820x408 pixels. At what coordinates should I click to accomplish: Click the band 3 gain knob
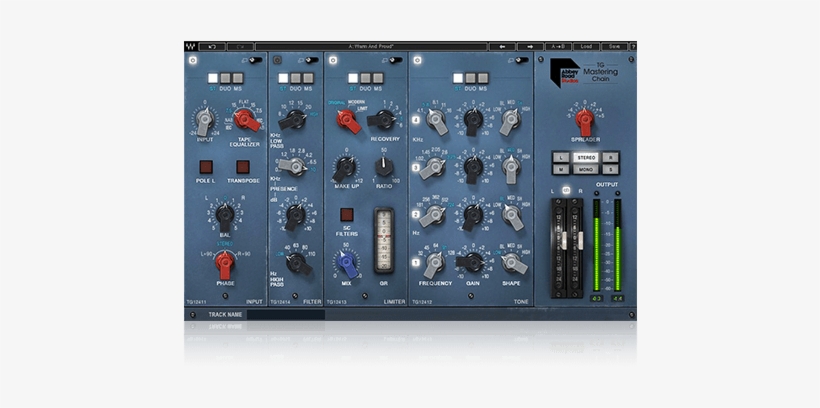point(473,167)
